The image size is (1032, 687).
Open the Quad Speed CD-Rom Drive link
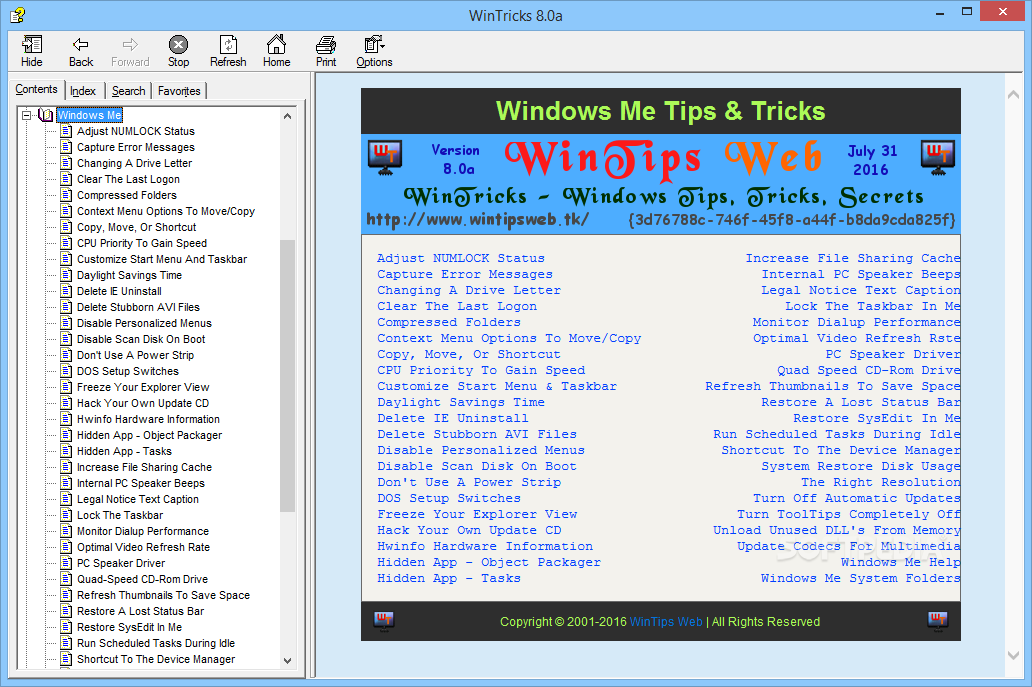click(x=868, y=370)
